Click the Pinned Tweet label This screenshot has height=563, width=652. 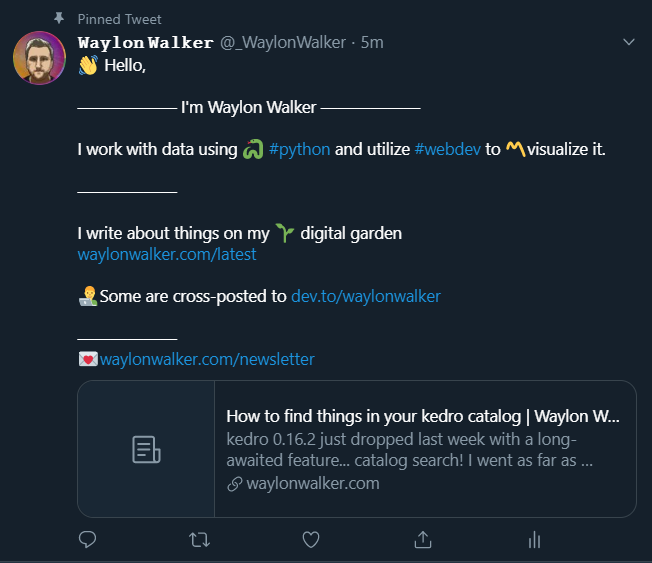point(119,19)
